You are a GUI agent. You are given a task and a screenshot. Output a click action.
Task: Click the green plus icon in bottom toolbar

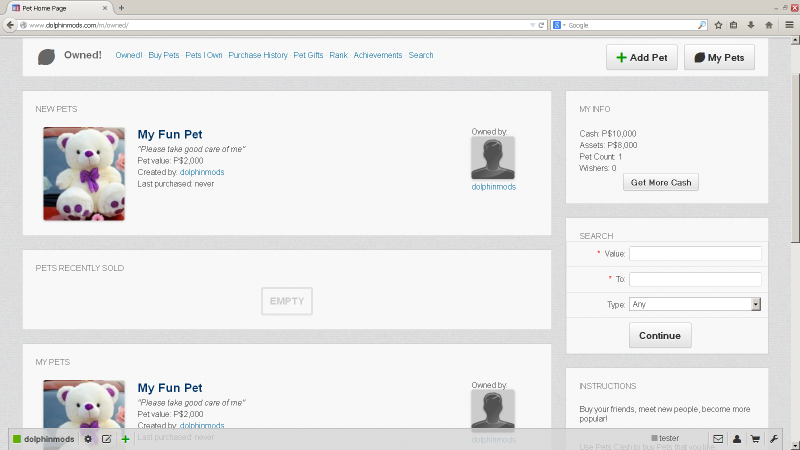[126, 439]
